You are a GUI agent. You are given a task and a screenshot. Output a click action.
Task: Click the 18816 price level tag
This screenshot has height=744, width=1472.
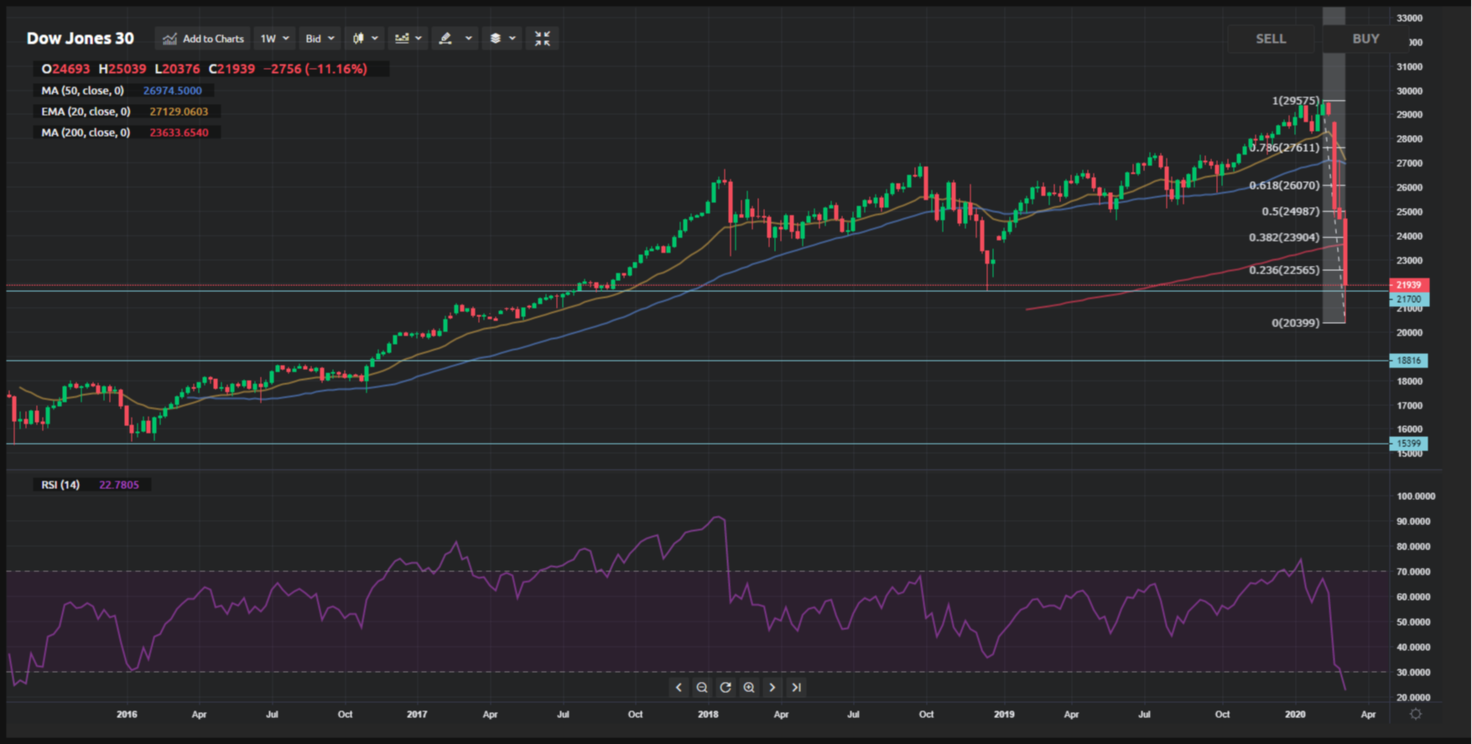click(1409, 361)
